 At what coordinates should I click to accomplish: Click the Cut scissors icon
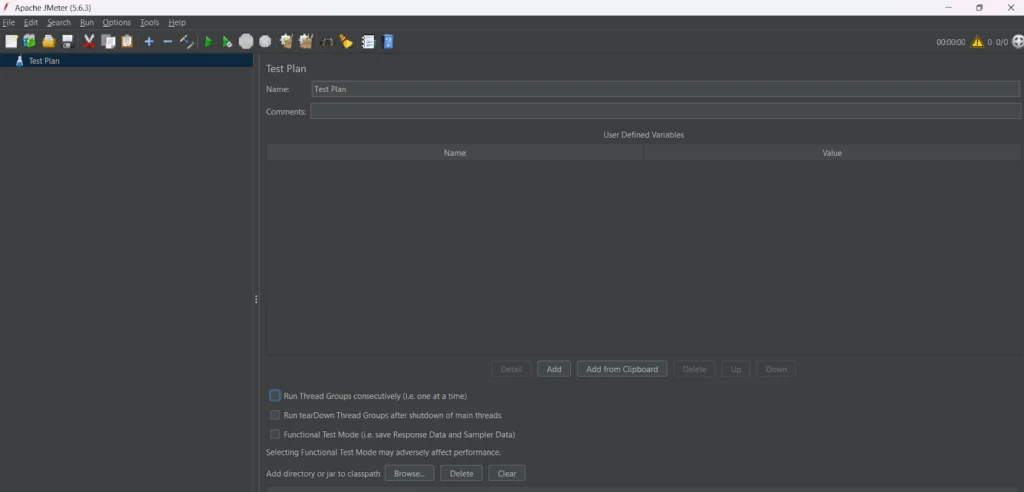click(x=89, y=42)
